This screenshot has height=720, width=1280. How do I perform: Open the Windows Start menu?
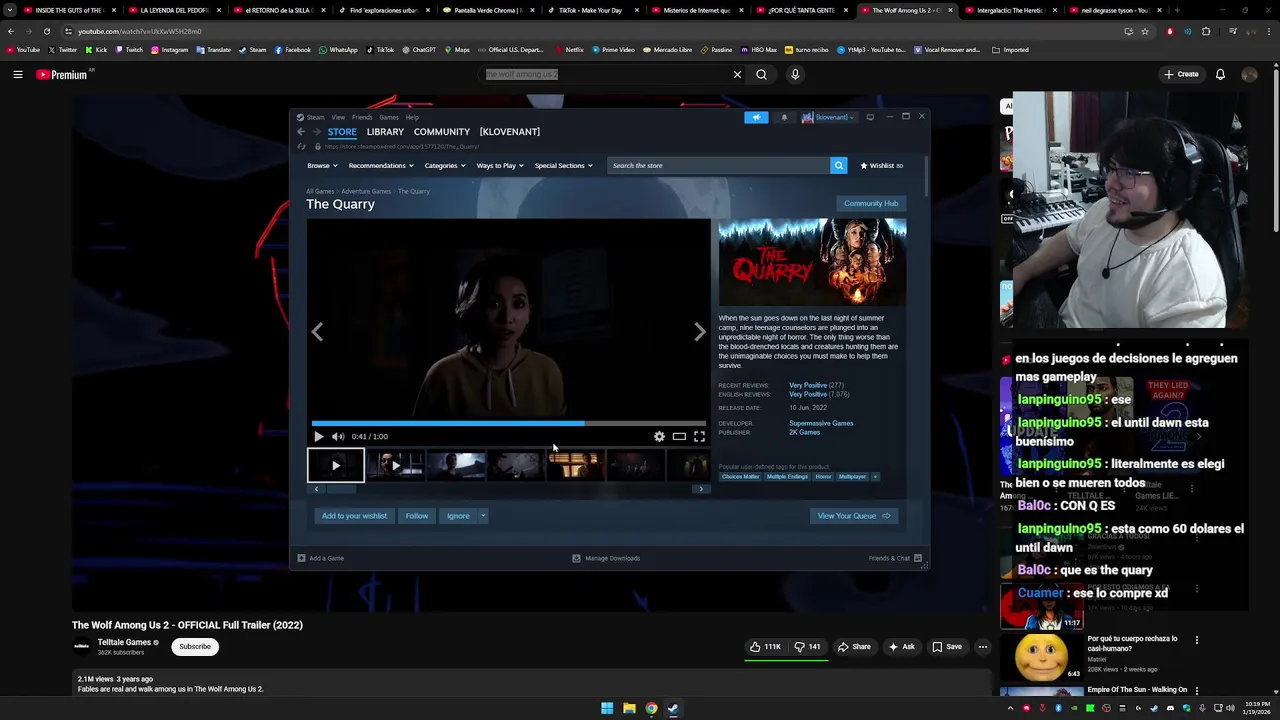pos(607,708)
